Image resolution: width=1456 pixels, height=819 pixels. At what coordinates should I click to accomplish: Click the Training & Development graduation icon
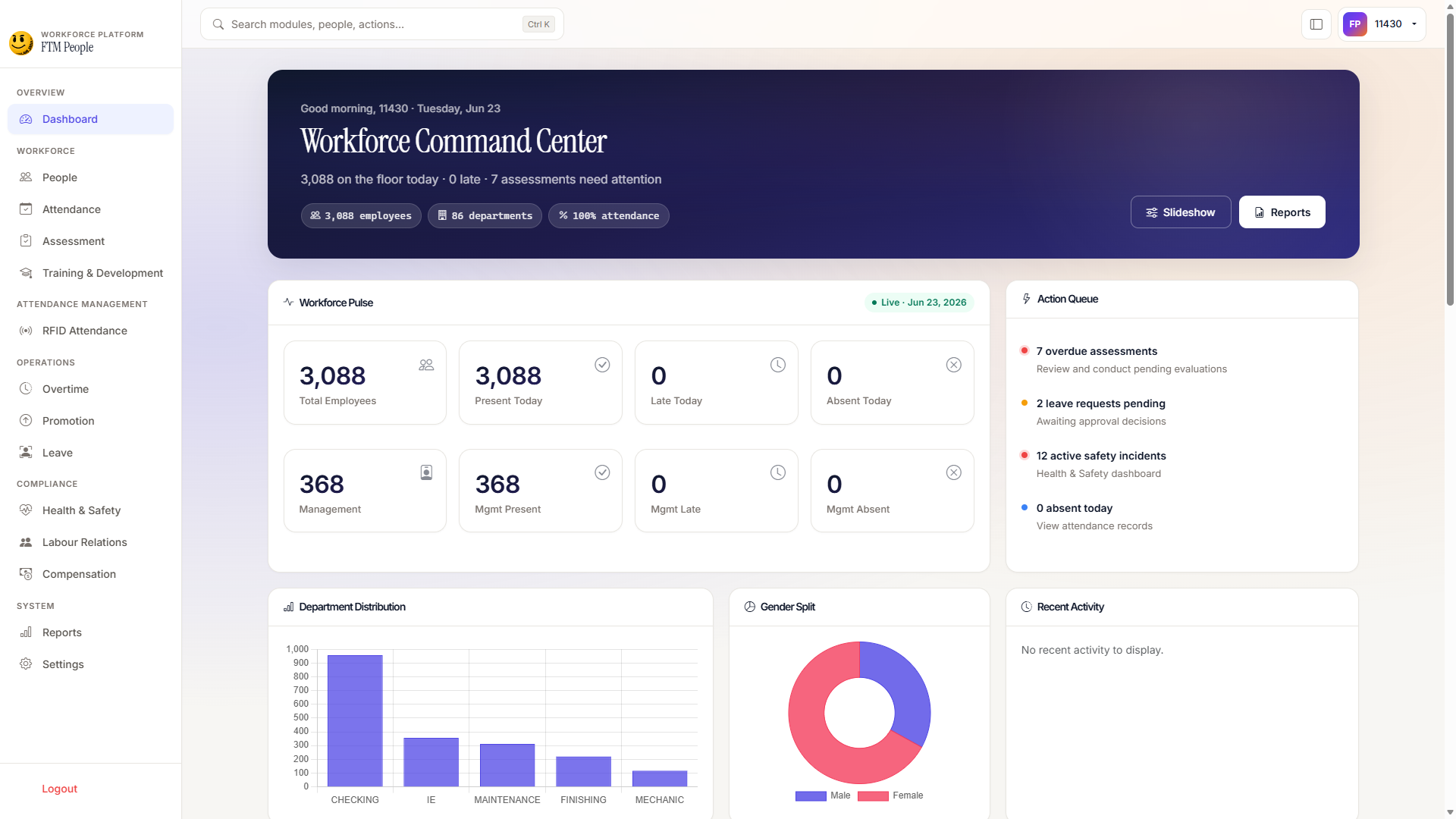(26, 273)
